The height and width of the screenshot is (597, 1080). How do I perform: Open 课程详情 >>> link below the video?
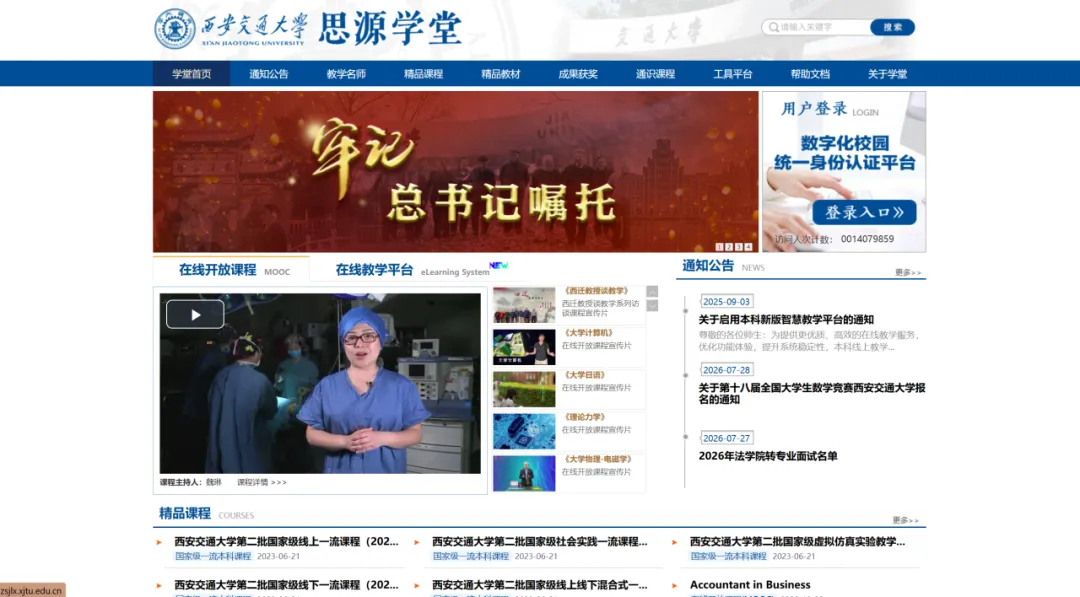[x=262, y=482]
